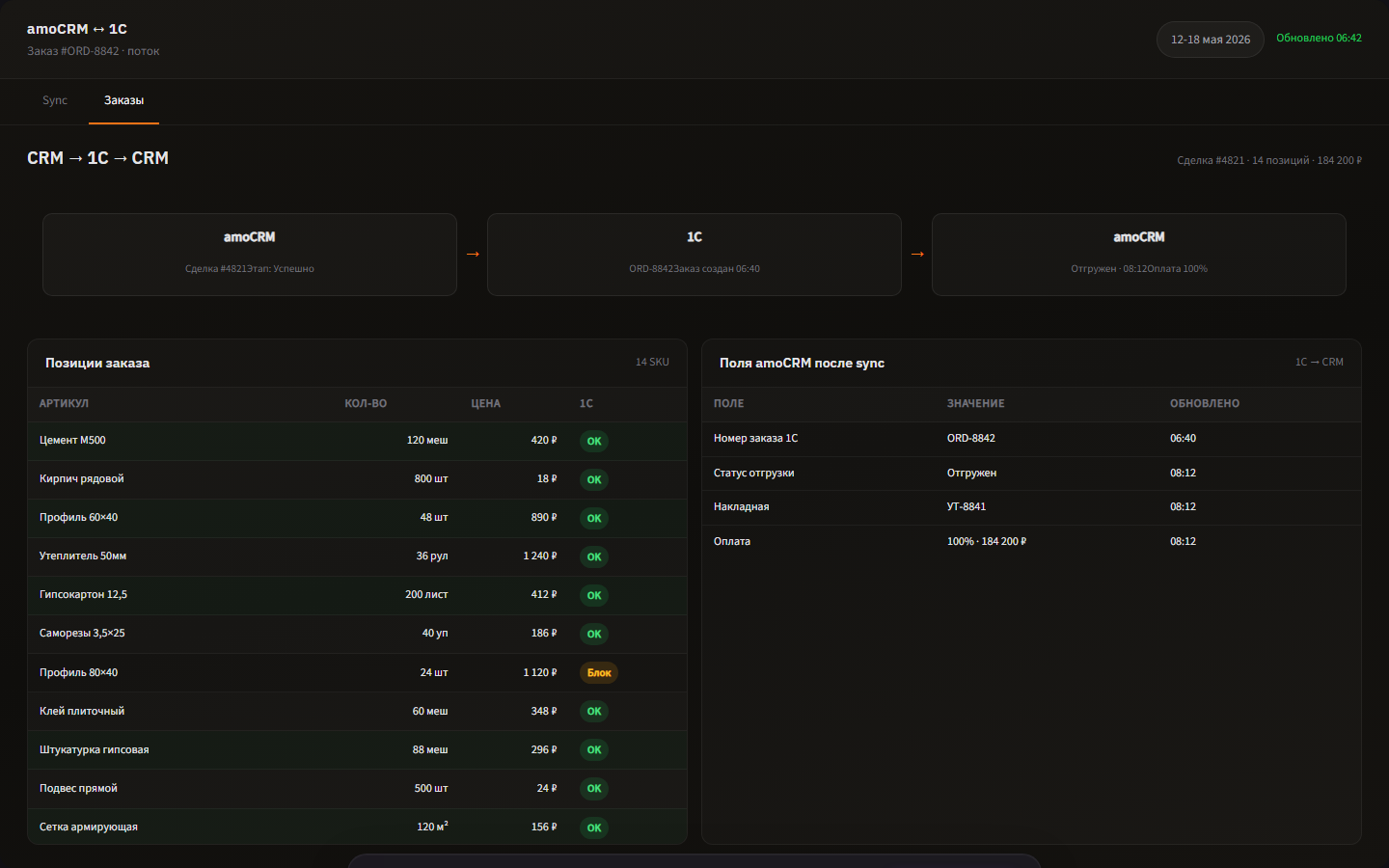Click the OK badge for Сетка армирующая

[x=594, y=827]
